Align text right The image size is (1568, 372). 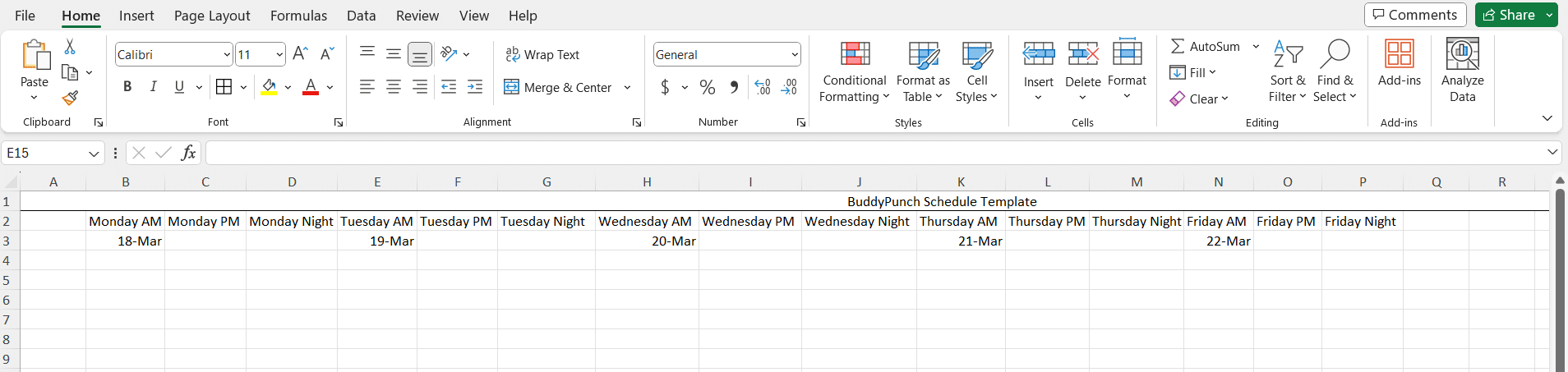coord(420,87)
